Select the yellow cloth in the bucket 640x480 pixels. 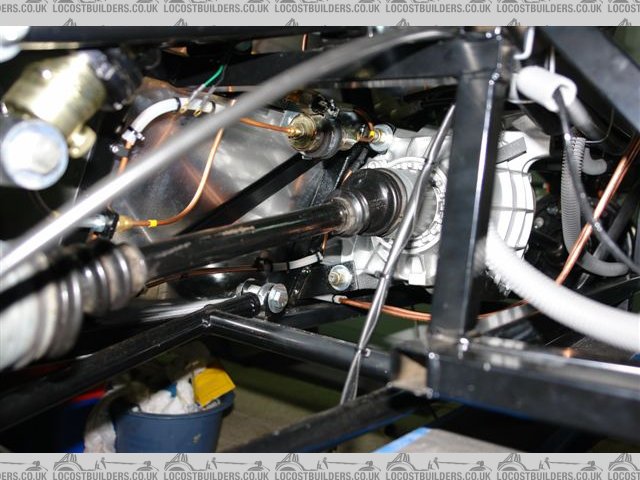(214, 386)
